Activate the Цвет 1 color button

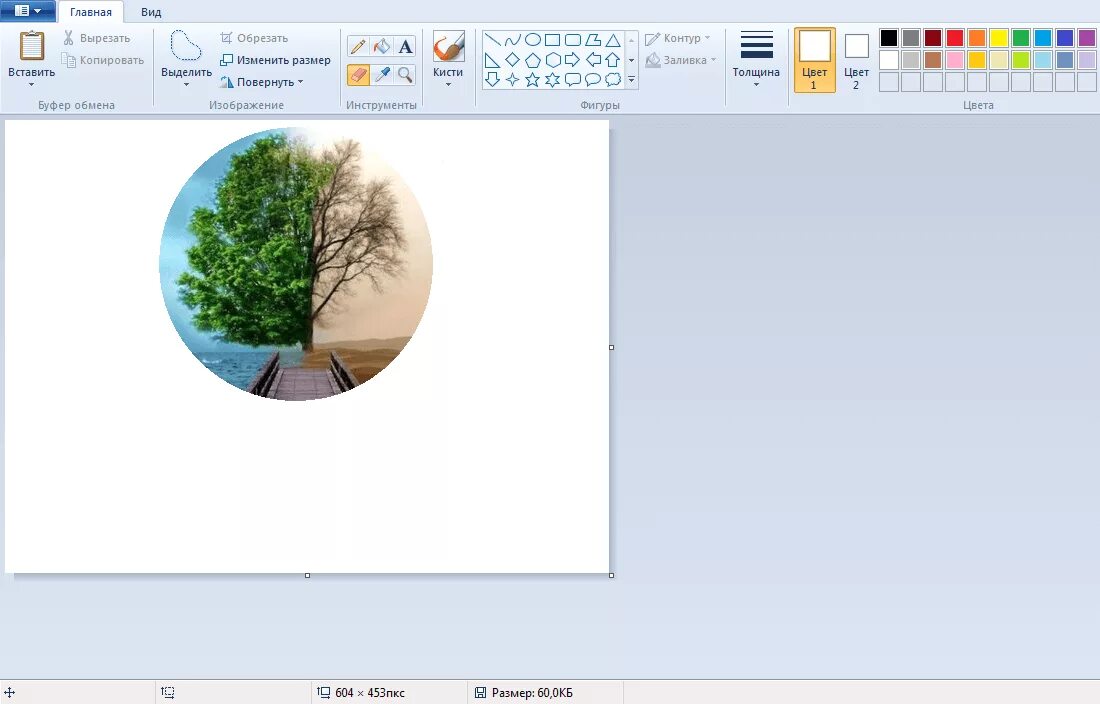[814, 60]
